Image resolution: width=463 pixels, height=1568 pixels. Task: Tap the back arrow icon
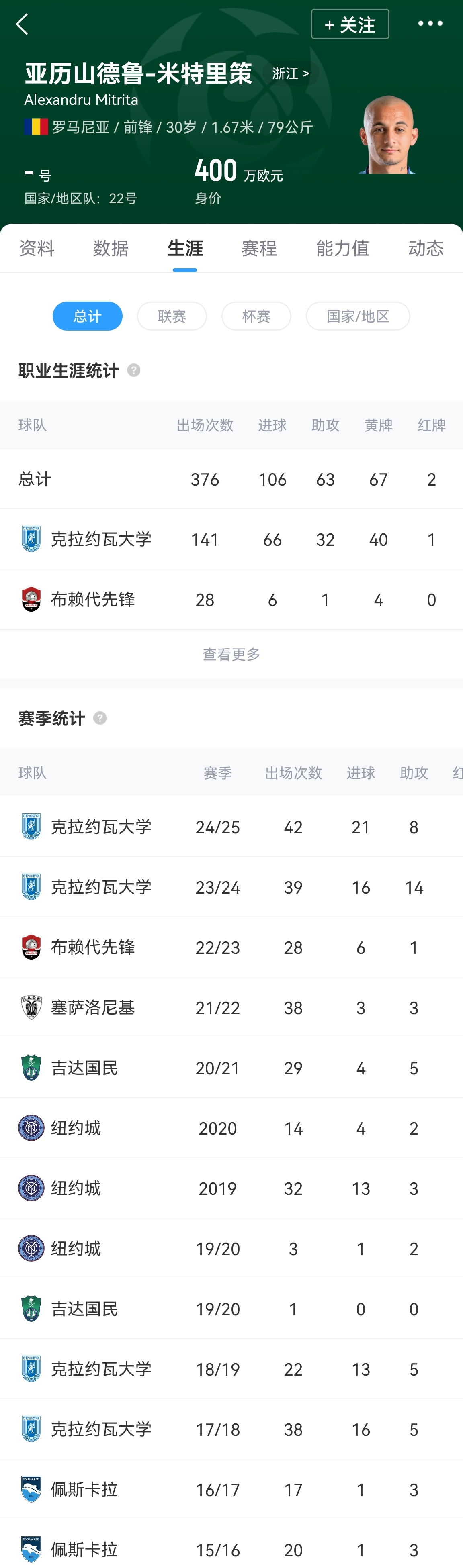[x=23, y=24]
